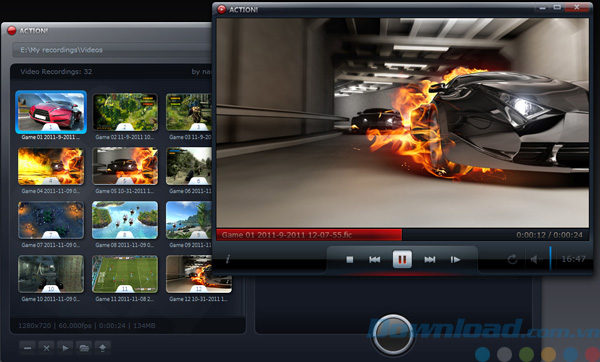The width and height of the screenshot is (600, 362).
Task: Click the Action! red logo in manager window
Action: click(x=11, y=30)
